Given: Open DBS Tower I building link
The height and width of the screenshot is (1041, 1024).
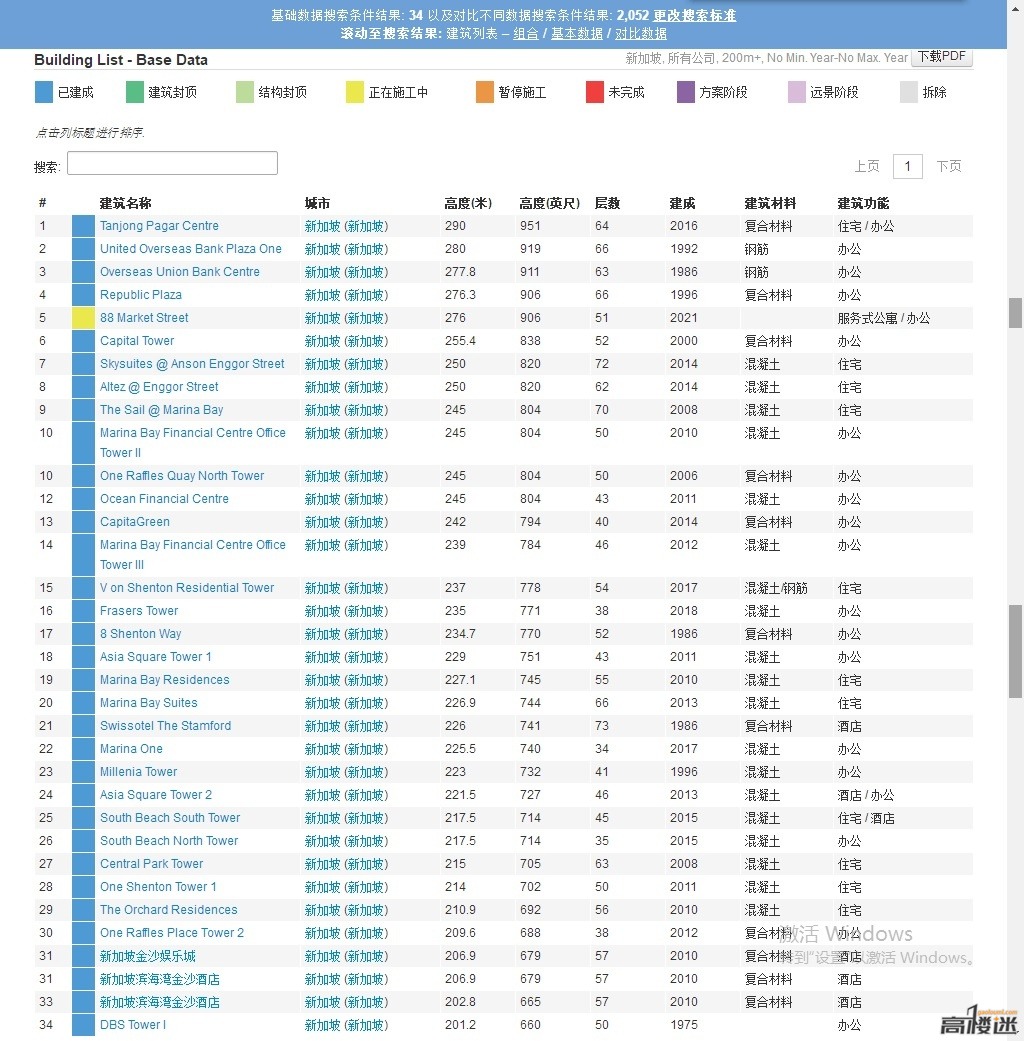Looking at the screenshot, I should pyautogui.click(x=133, y=1025).
